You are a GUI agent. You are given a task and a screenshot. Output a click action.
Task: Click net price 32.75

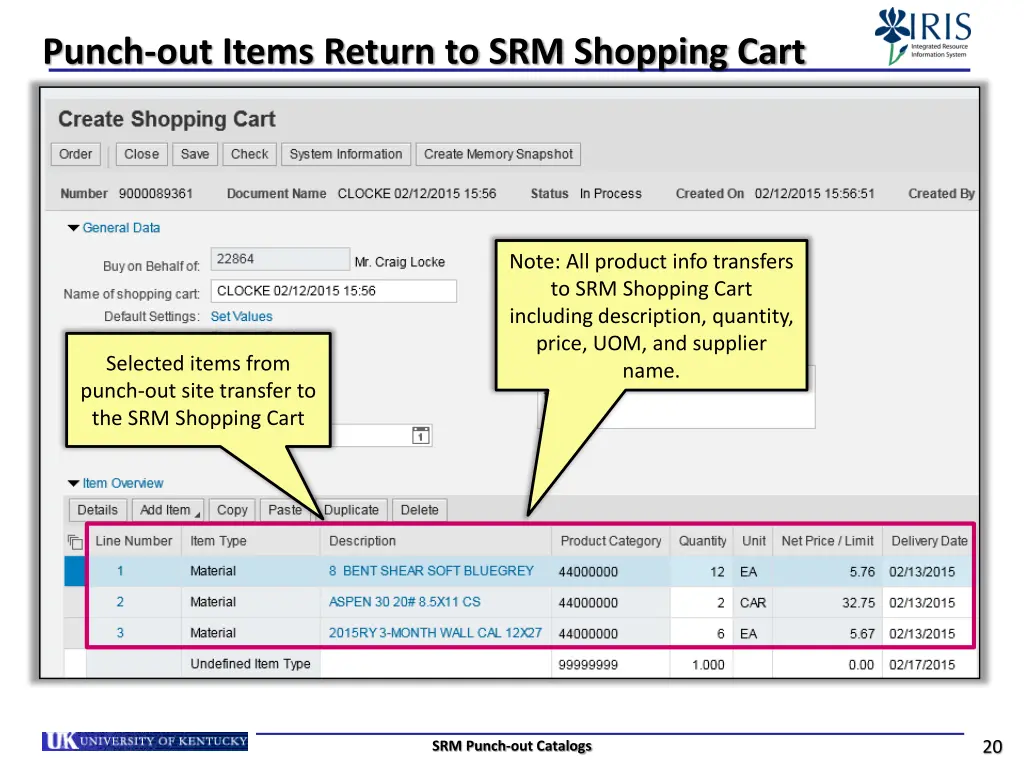tap(858, 603)
